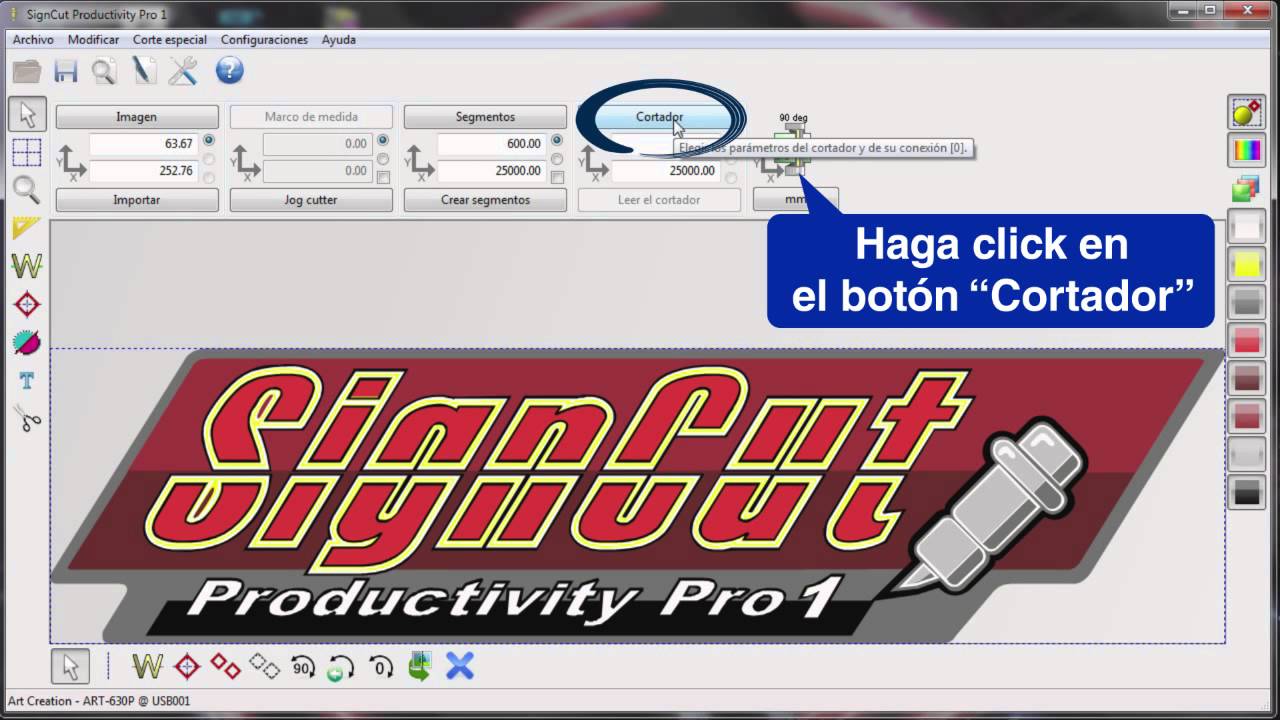Open preview with the page magnifier icon
This screenshot has height=720, width=1280.
point(104,71)
